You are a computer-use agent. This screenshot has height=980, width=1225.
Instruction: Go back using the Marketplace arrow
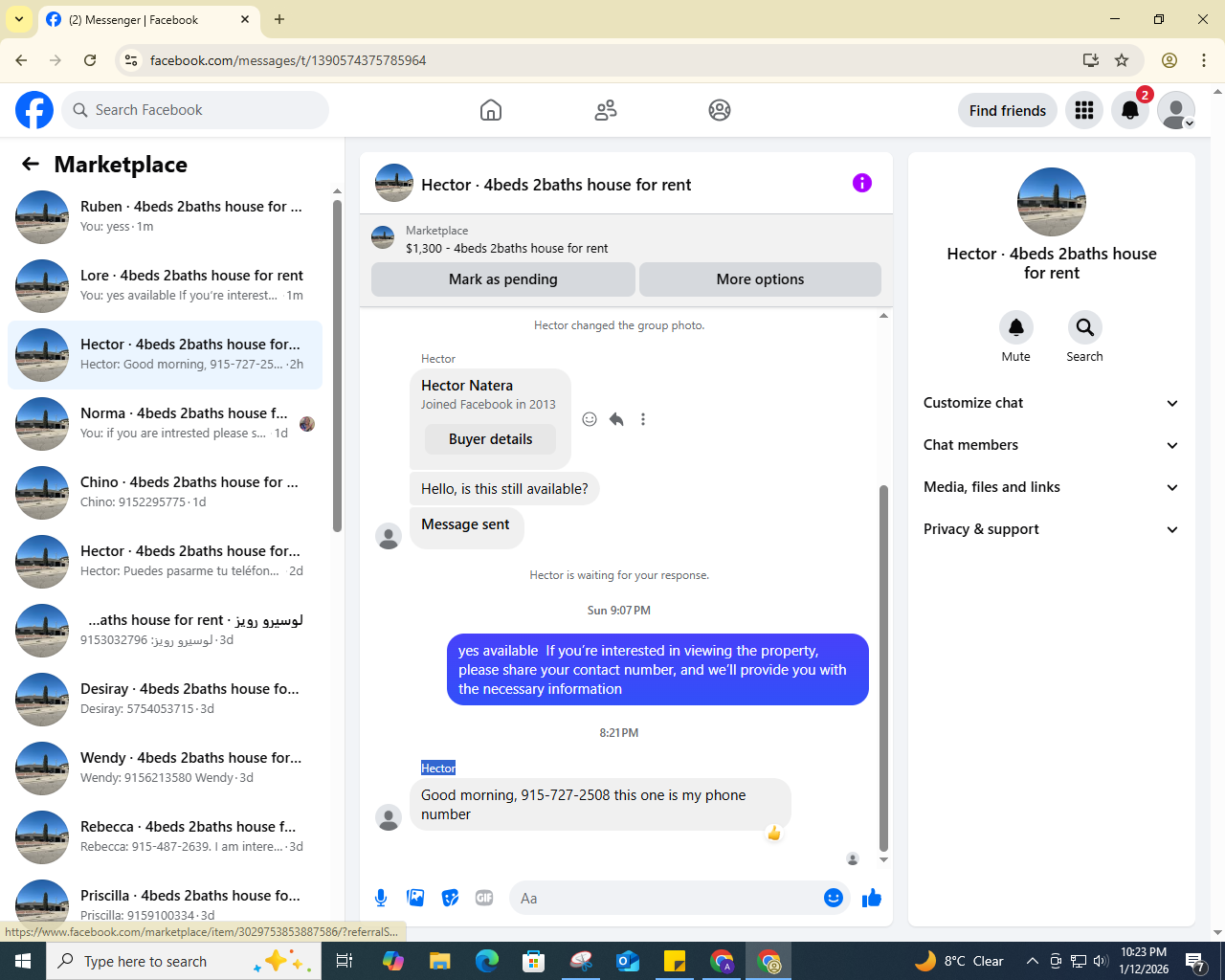click(x=31, y=164)
